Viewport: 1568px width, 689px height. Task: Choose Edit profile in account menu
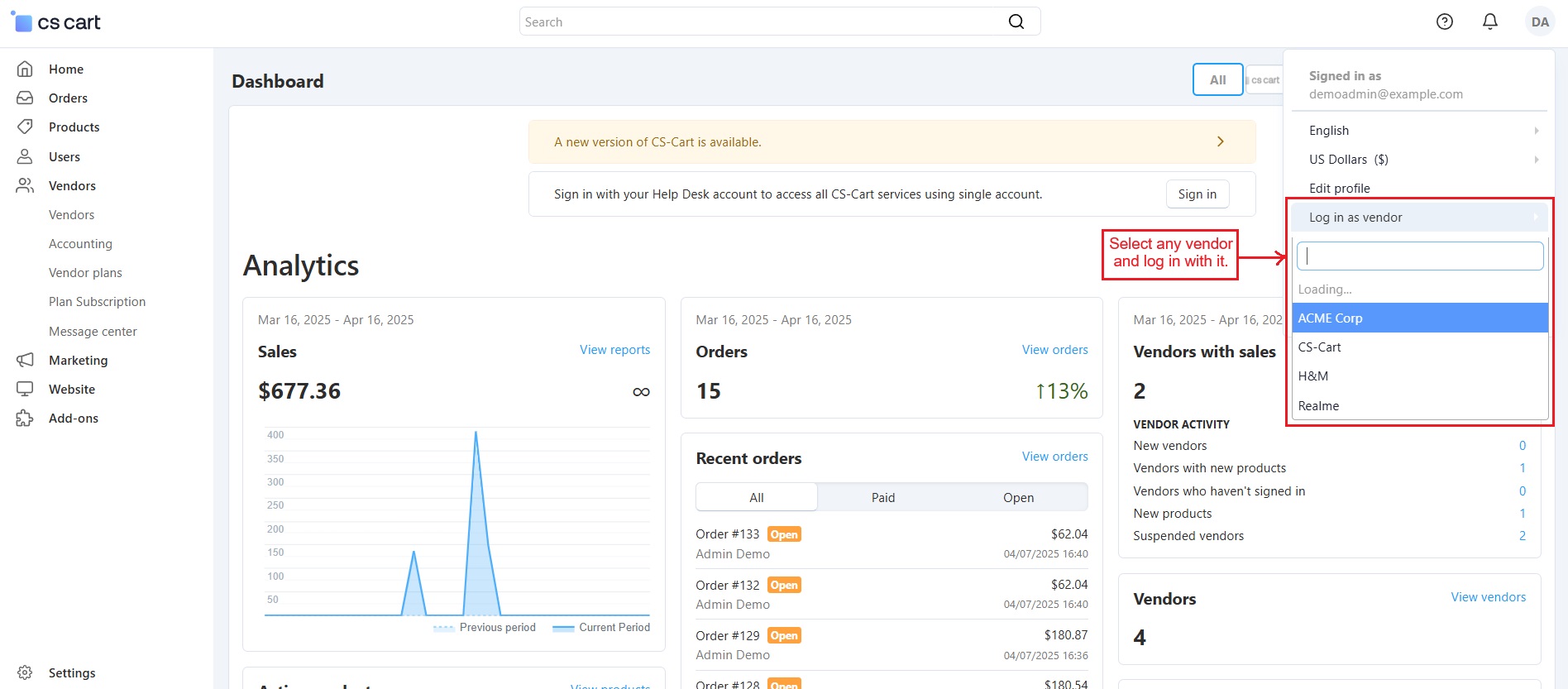click(x=1339, y=189)
